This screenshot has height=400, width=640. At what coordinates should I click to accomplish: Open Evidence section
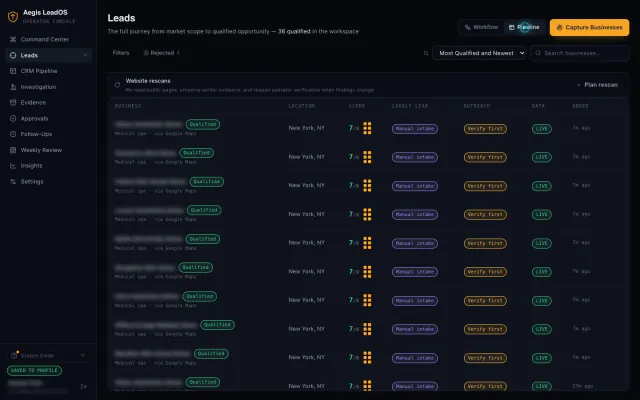coord(49,102)
